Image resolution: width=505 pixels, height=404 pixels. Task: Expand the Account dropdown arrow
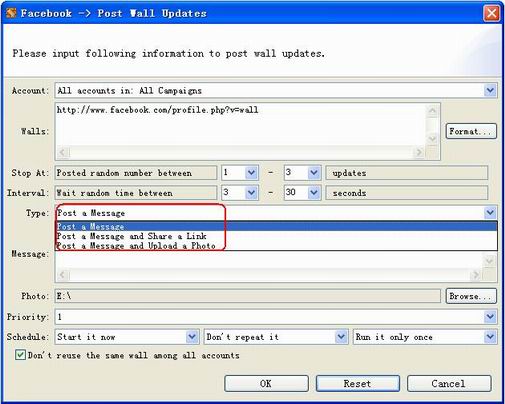point(490,90)
